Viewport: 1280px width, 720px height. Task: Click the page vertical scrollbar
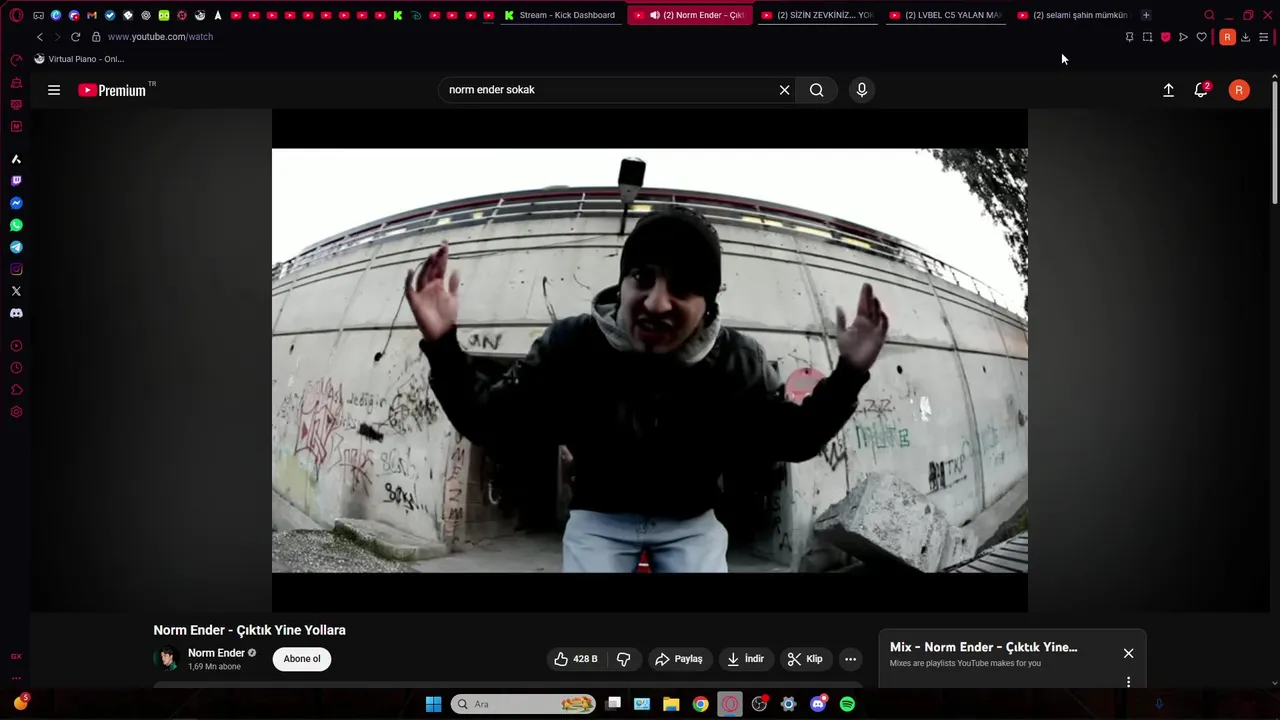[x=1274, y=140]
